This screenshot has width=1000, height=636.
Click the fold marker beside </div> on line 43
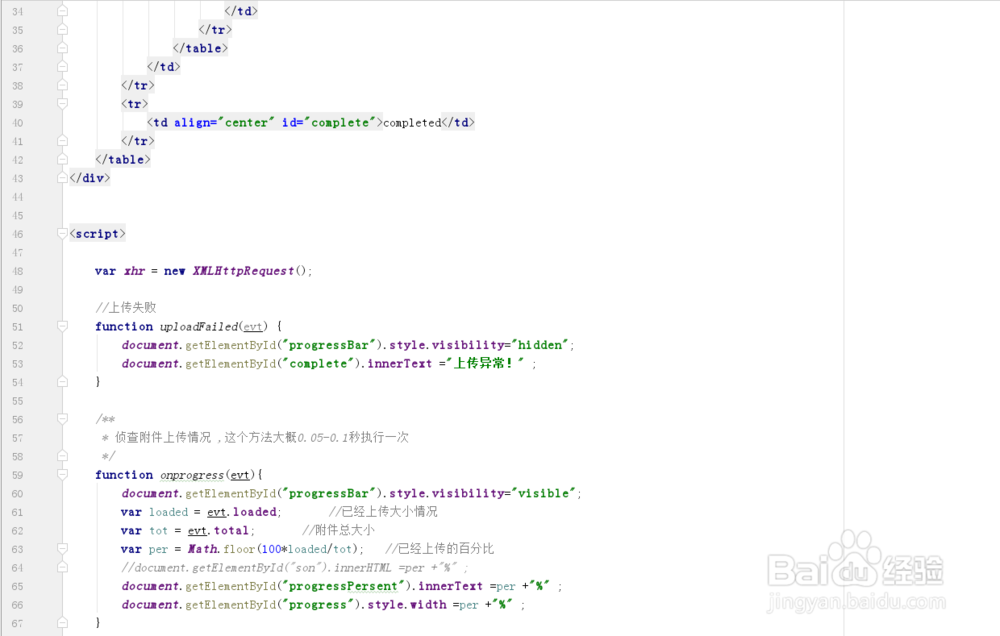(x=62, y=178)
